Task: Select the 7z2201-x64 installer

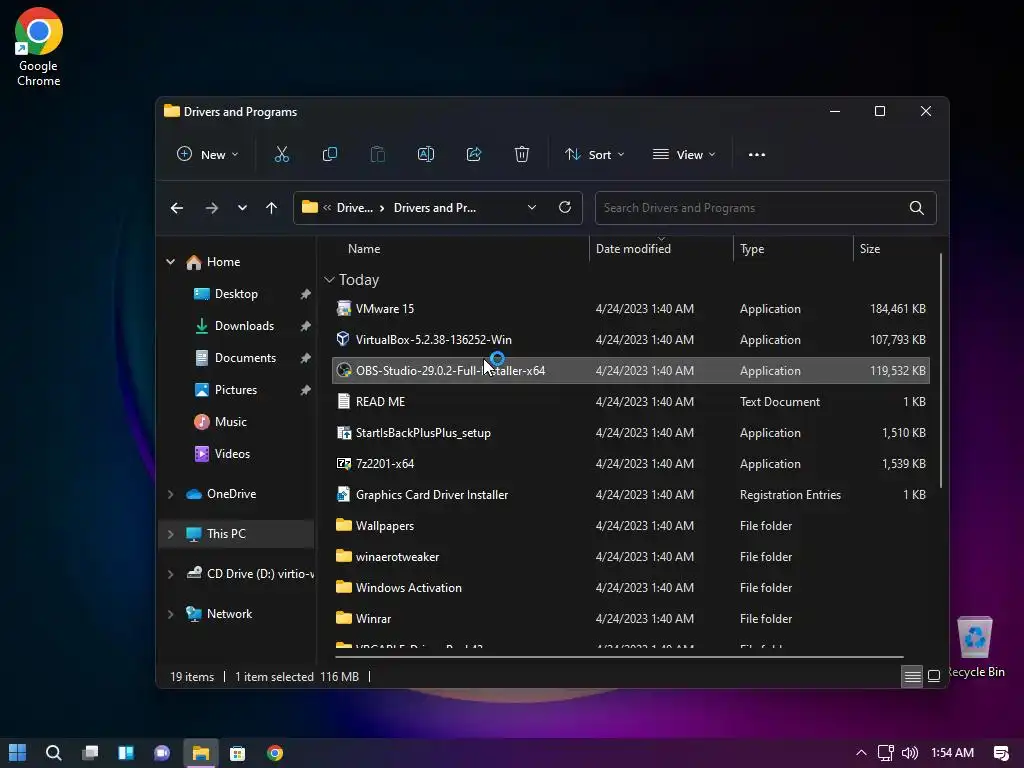Action: [x=630, y=464]
